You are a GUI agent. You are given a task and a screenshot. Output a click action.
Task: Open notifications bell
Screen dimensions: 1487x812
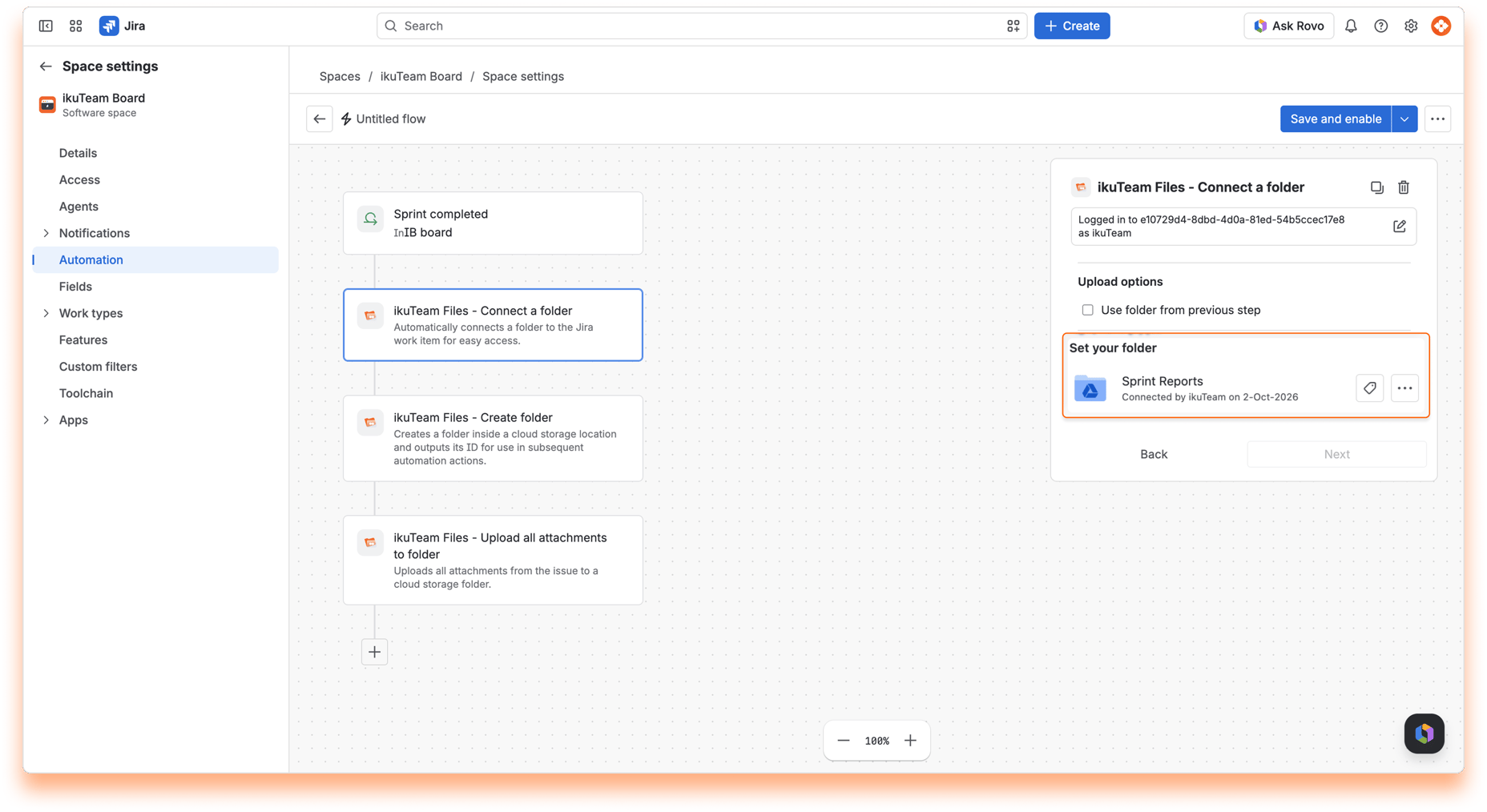1351,26
